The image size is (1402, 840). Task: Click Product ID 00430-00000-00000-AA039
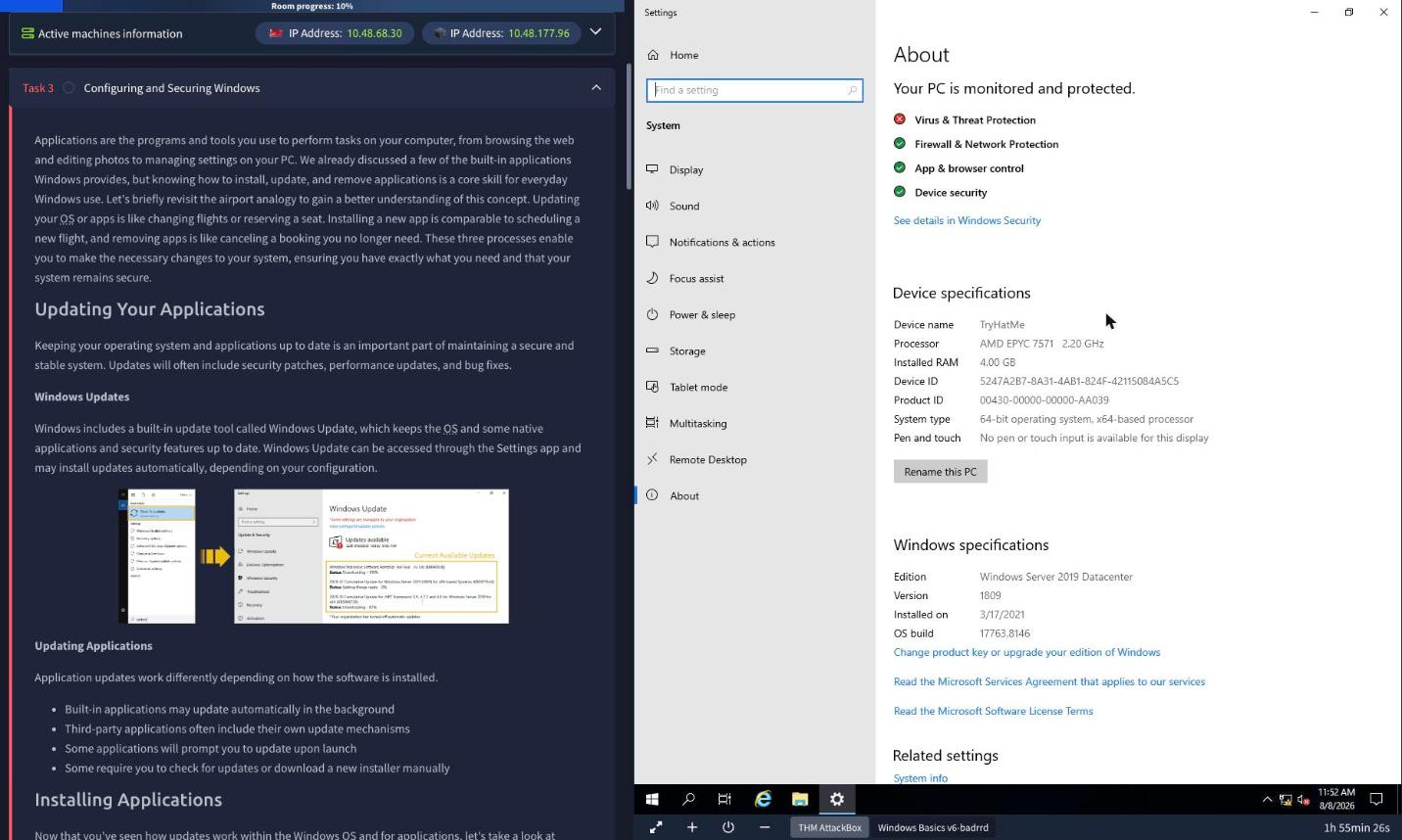[x=1045, y=400]
